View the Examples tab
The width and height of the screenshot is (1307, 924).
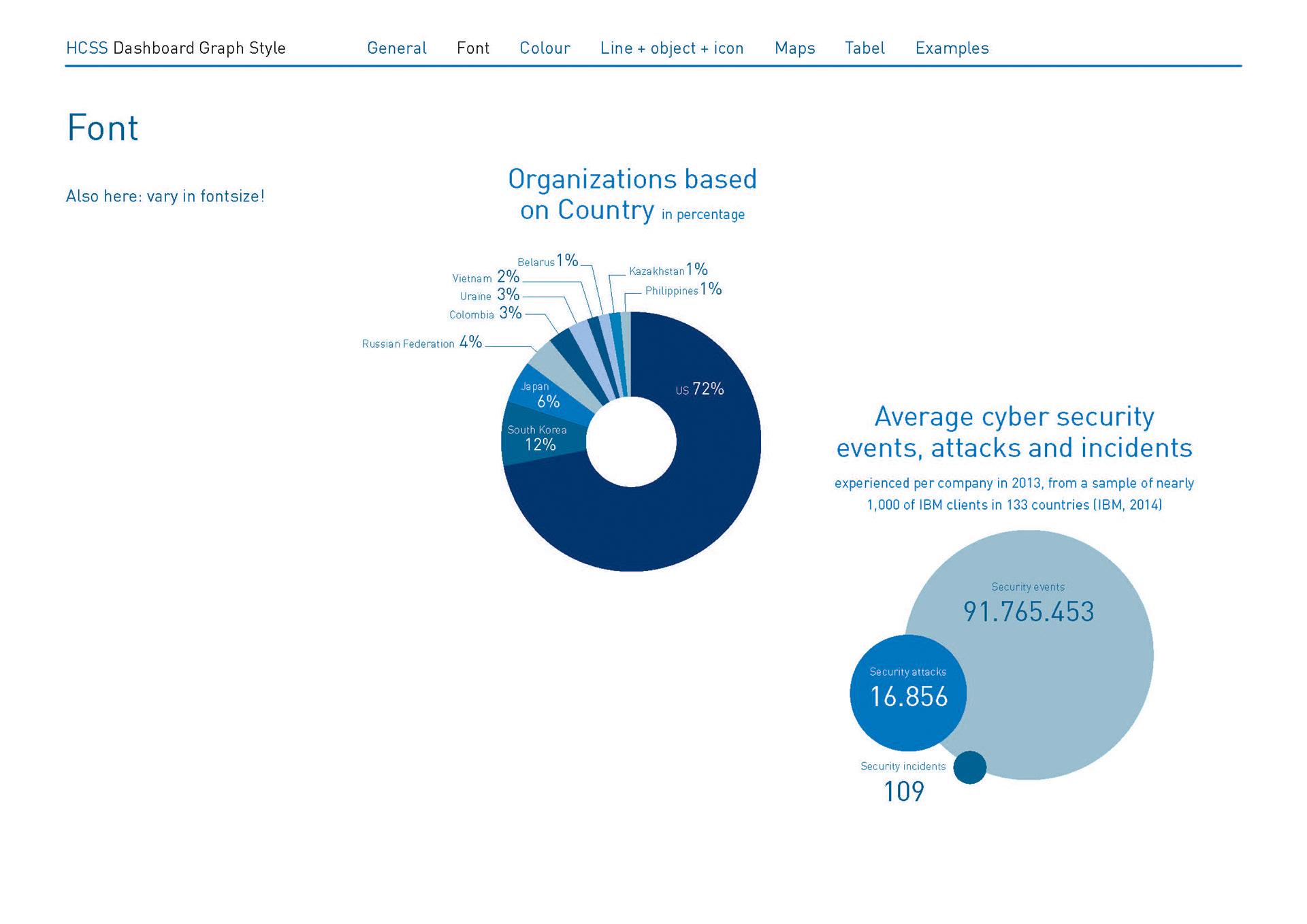click(x=952, y=48)
